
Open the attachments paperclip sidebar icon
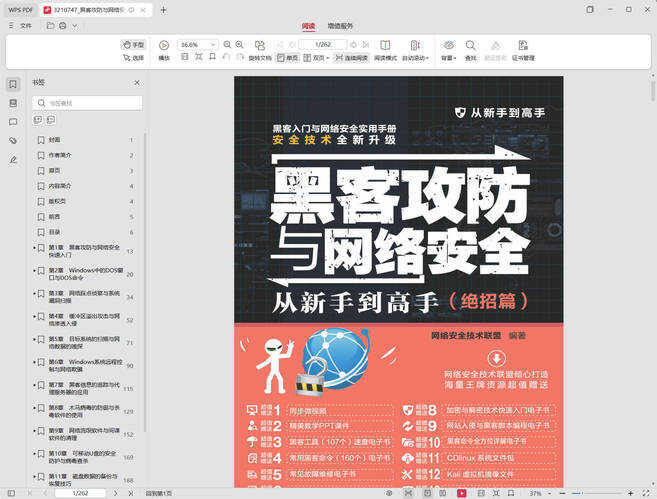tap(13, 141)
